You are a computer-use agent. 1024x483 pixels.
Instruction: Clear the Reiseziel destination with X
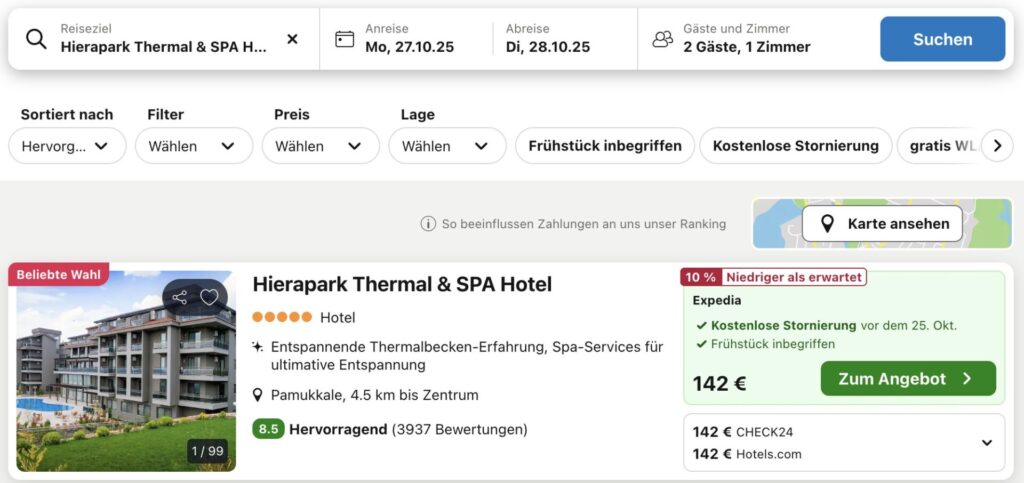[x=292, y=39]
